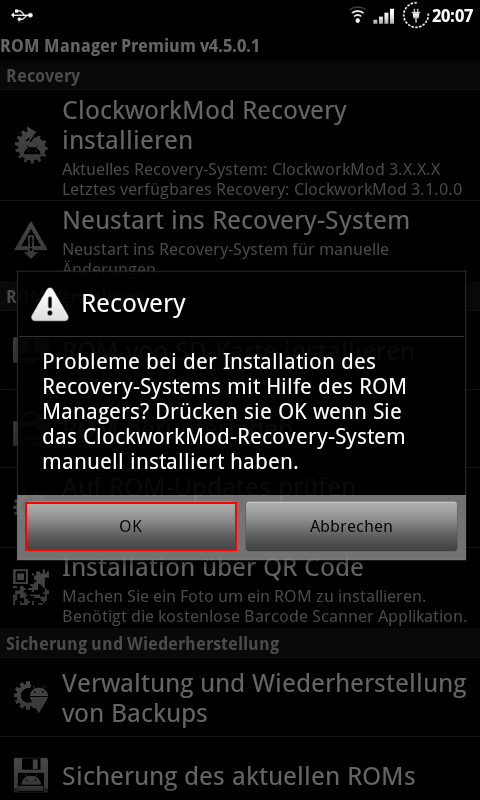Tap the ClockworkMod gear icon

31,145
